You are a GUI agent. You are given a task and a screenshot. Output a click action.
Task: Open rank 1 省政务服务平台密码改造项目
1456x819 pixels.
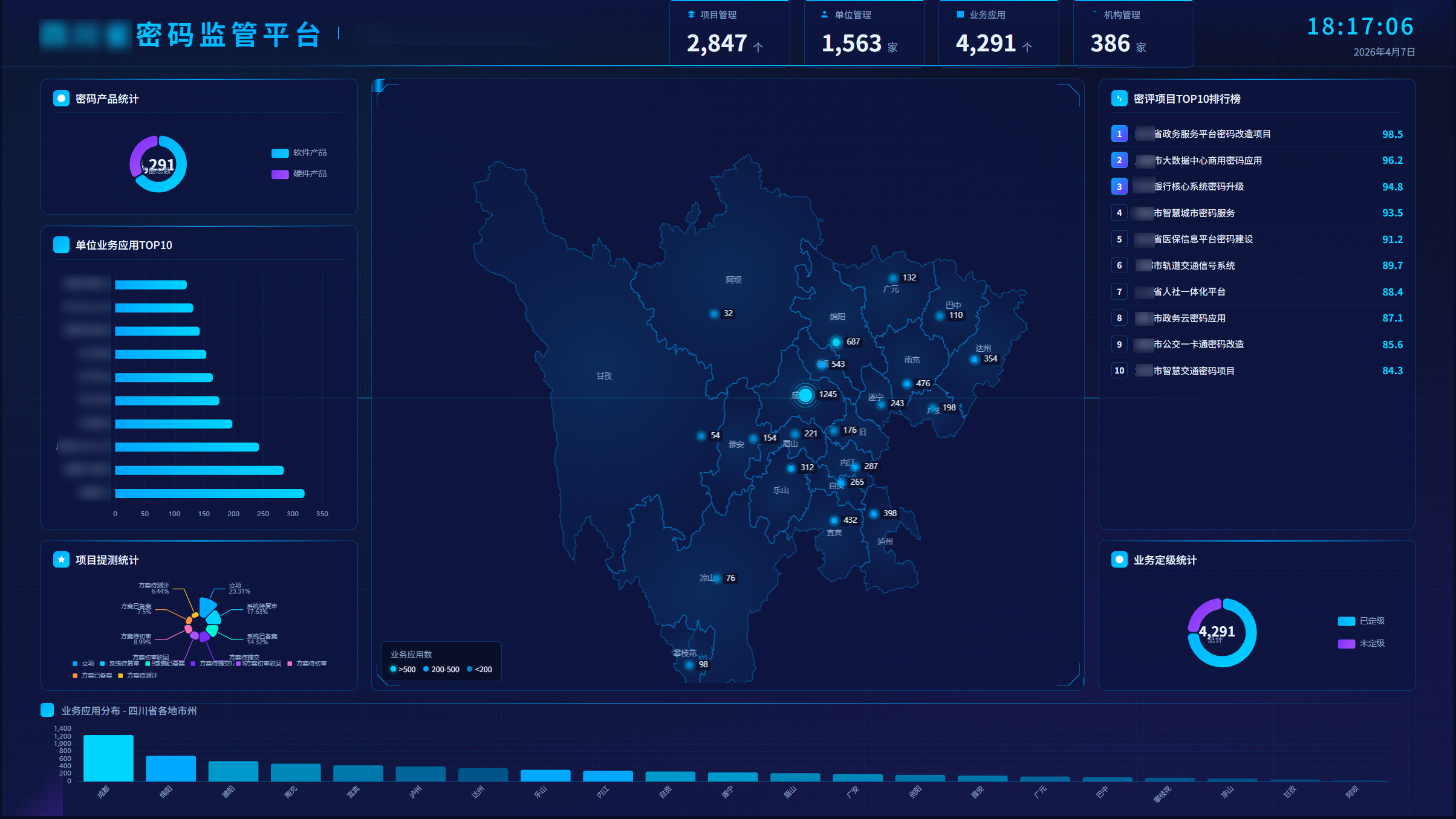1212,134
